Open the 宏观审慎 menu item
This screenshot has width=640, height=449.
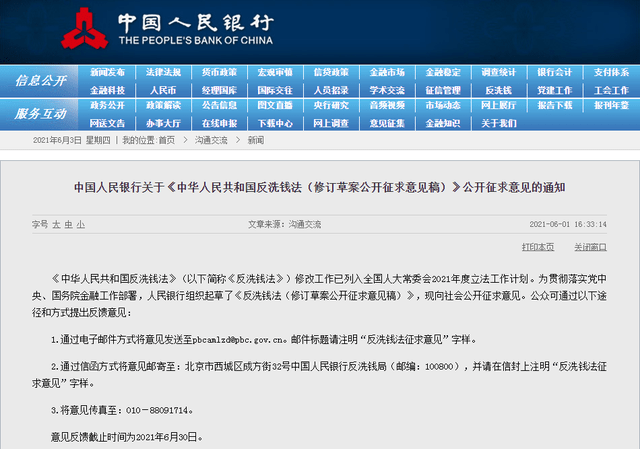275,73
